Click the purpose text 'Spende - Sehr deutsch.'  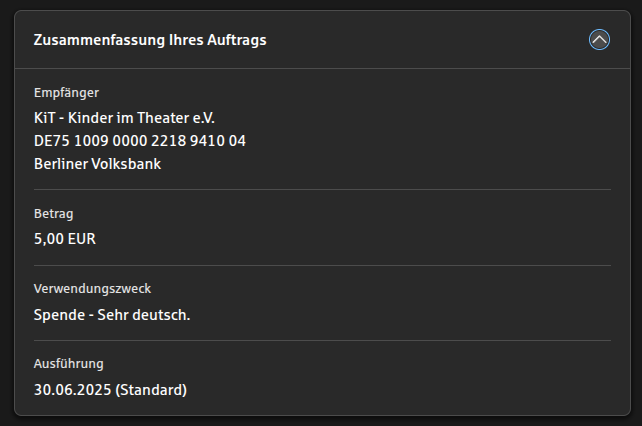[112, 315]
